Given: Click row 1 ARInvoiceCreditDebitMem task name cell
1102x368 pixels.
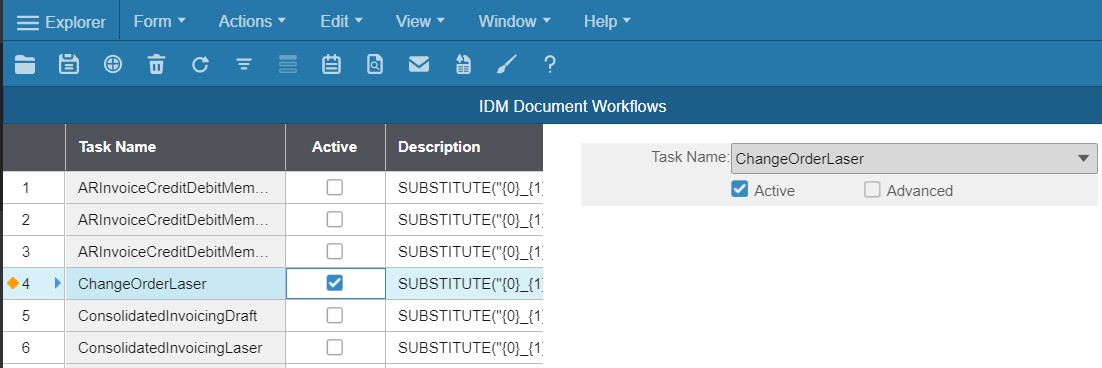Looking at the screenshot, I should pyautogui.click(x=175, y=188).
